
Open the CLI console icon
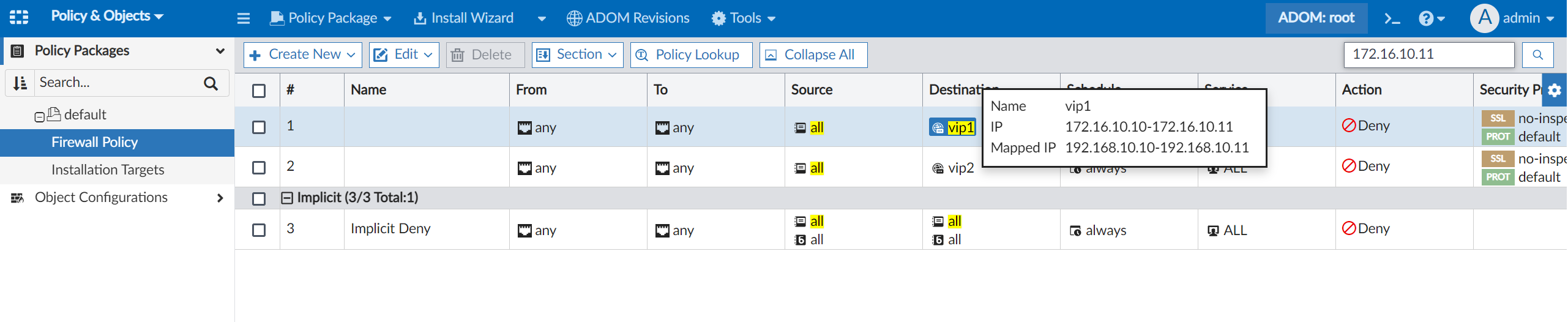[x=1392, y=18]
